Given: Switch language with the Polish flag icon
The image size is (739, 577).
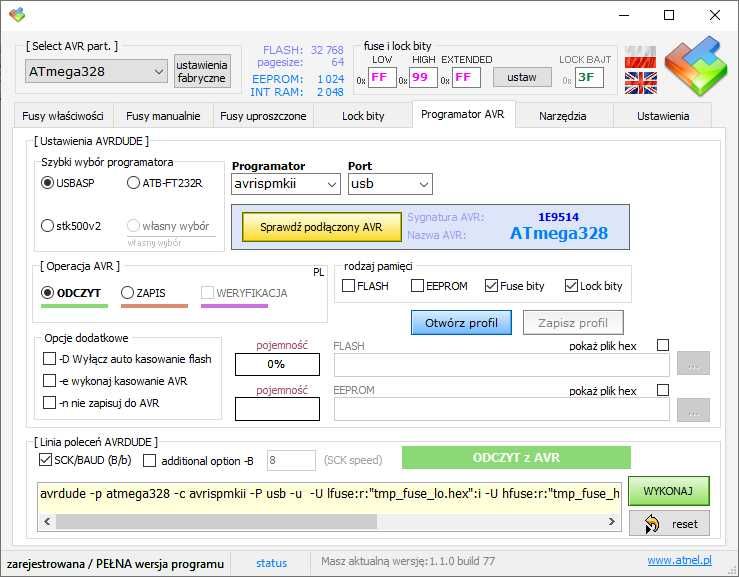Looking at the screenshot, I should click(640, 57).
